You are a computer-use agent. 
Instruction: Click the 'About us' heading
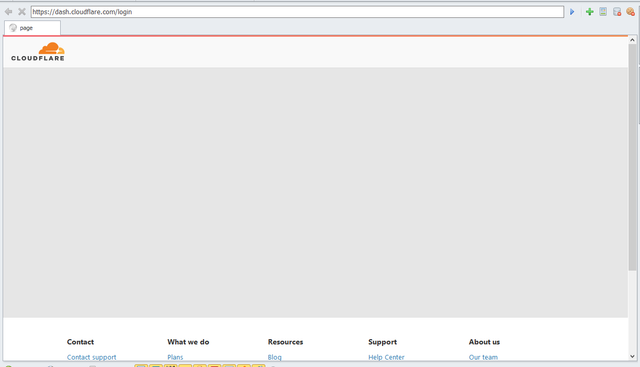click(484, 342)
